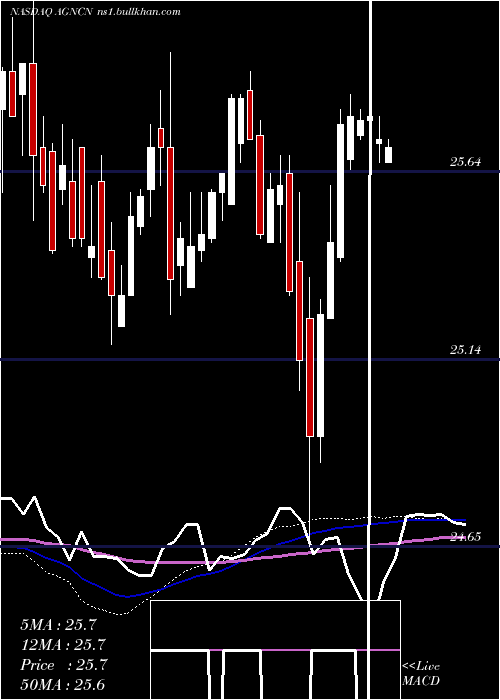500x700 pixels.
Task: Select the 12MA : 25.7 reading
Action: 62,645
